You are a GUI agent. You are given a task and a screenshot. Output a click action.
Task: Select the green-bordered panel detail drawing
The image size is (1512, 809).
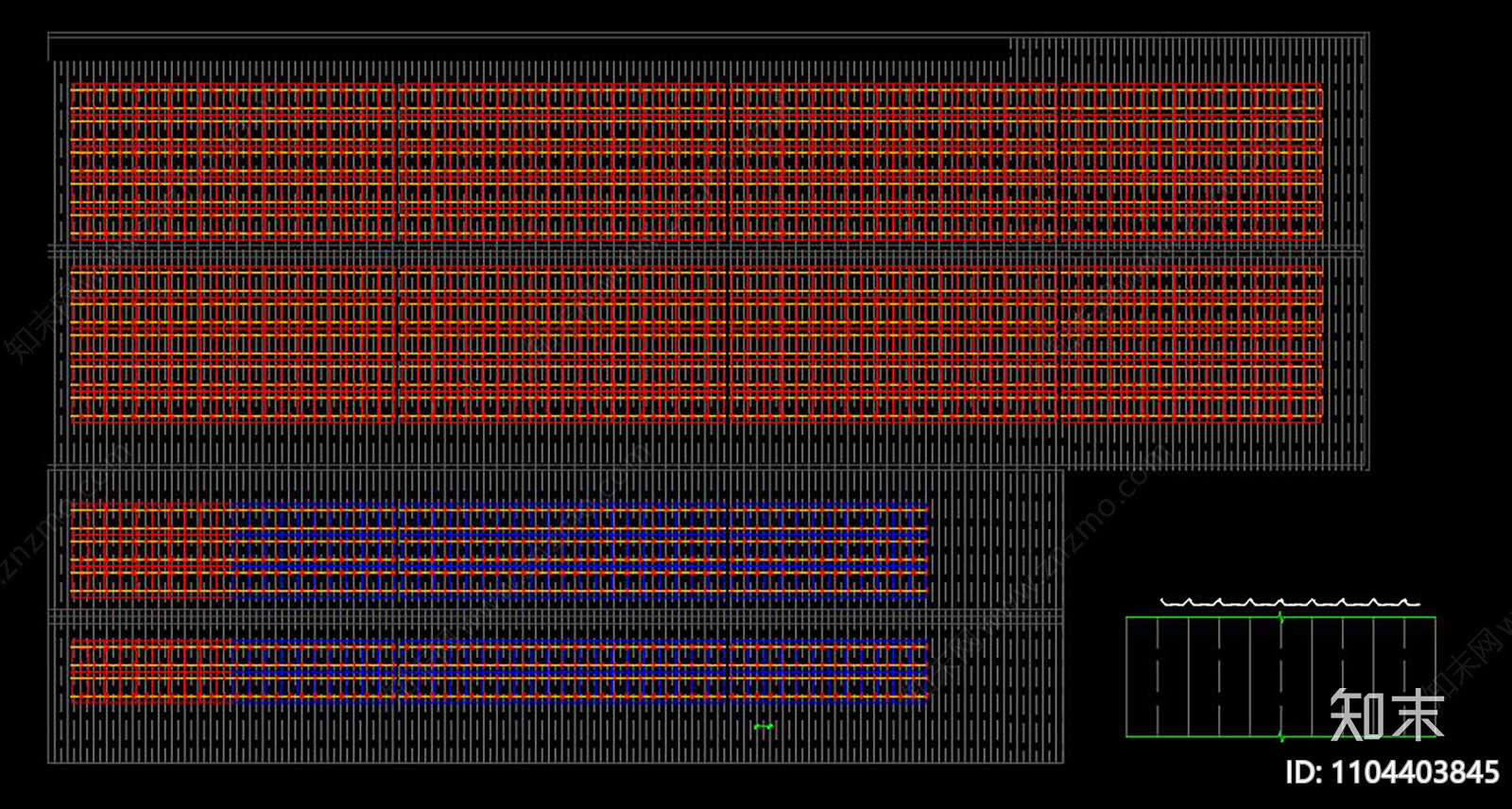[x=1280, y=677]
